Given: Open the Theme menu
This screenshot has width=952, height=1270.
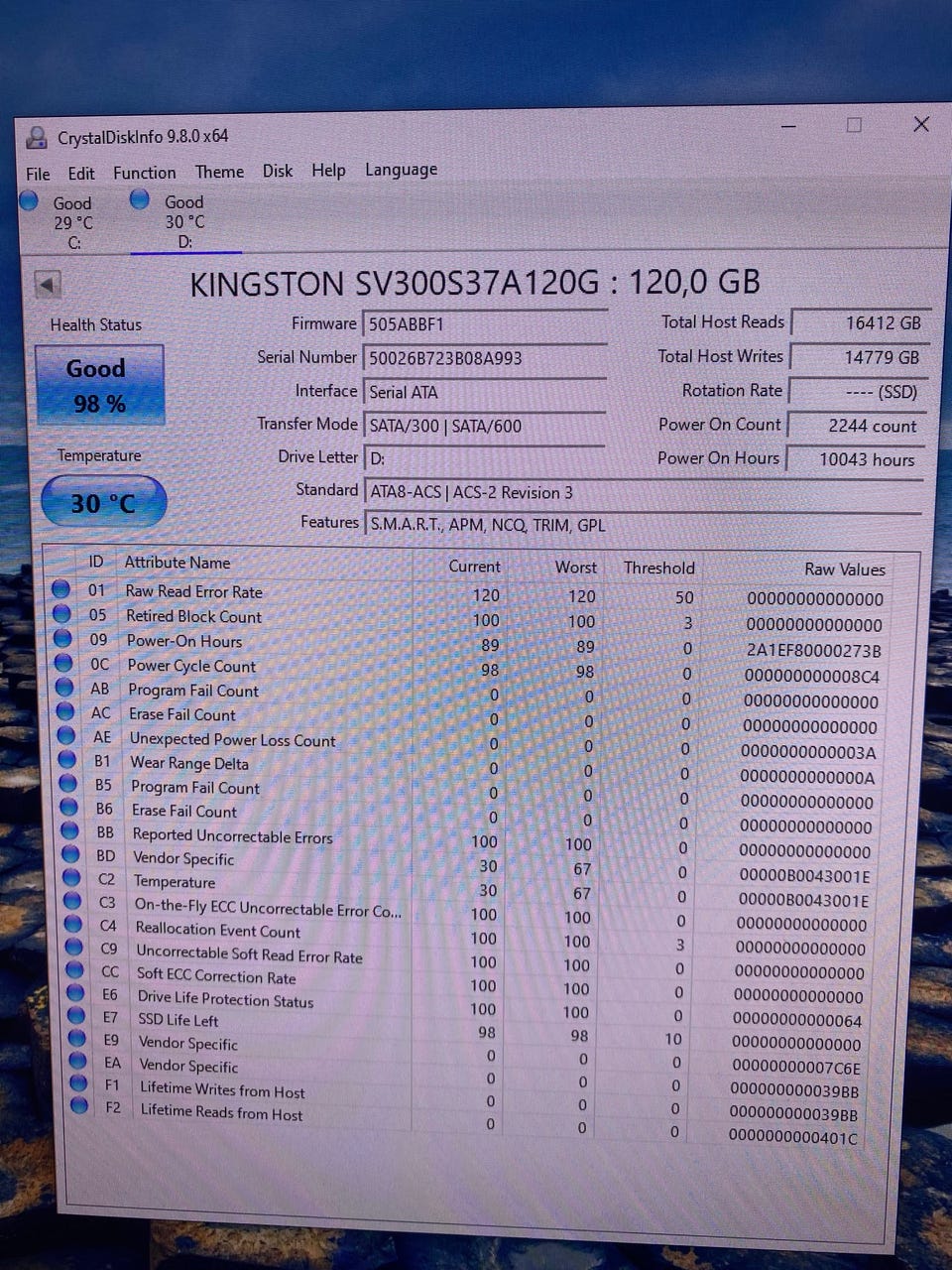Looking at the screenshot, I should [x=219, y=172].
